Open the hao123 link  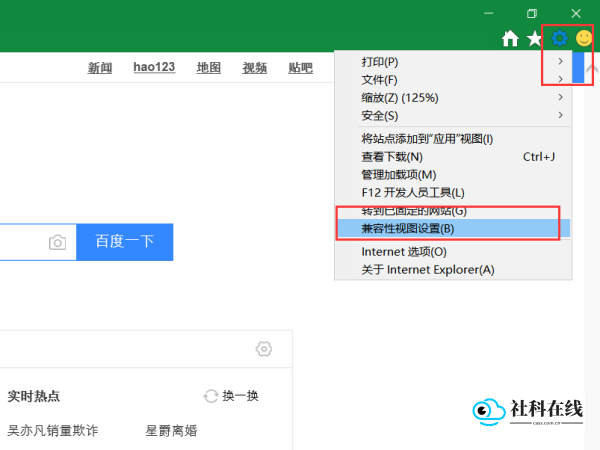tap(154, 67)
